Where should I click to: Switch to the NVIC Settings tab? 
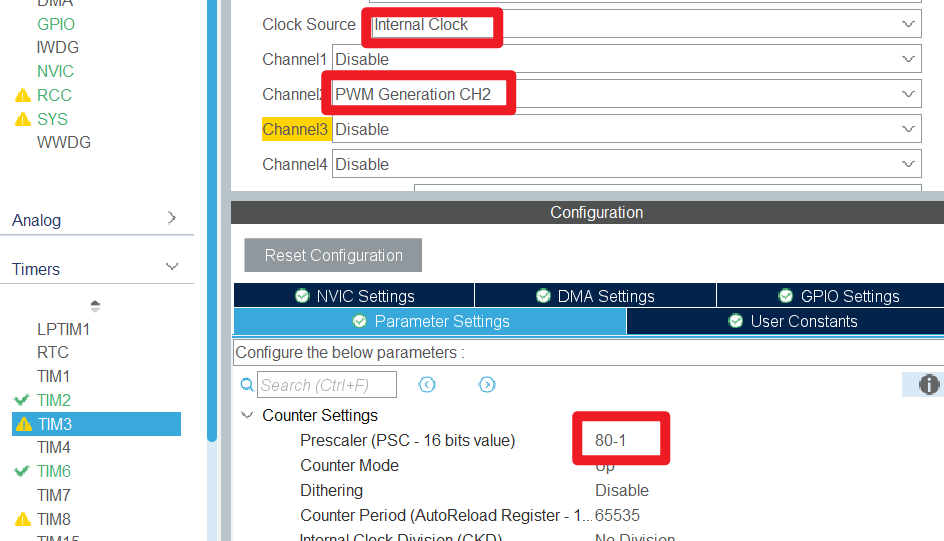click(x=354, y=296)
